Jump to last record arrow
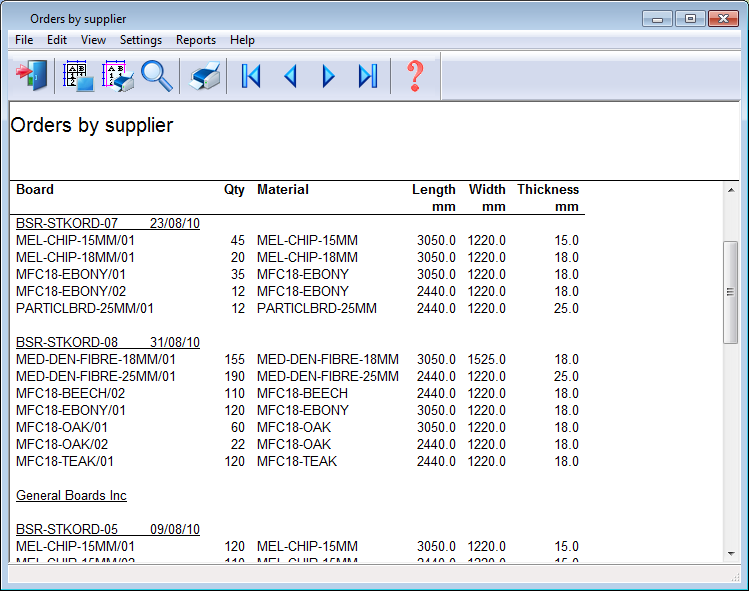The width and height of the screenshot is (749, 591). pos(368,76)
